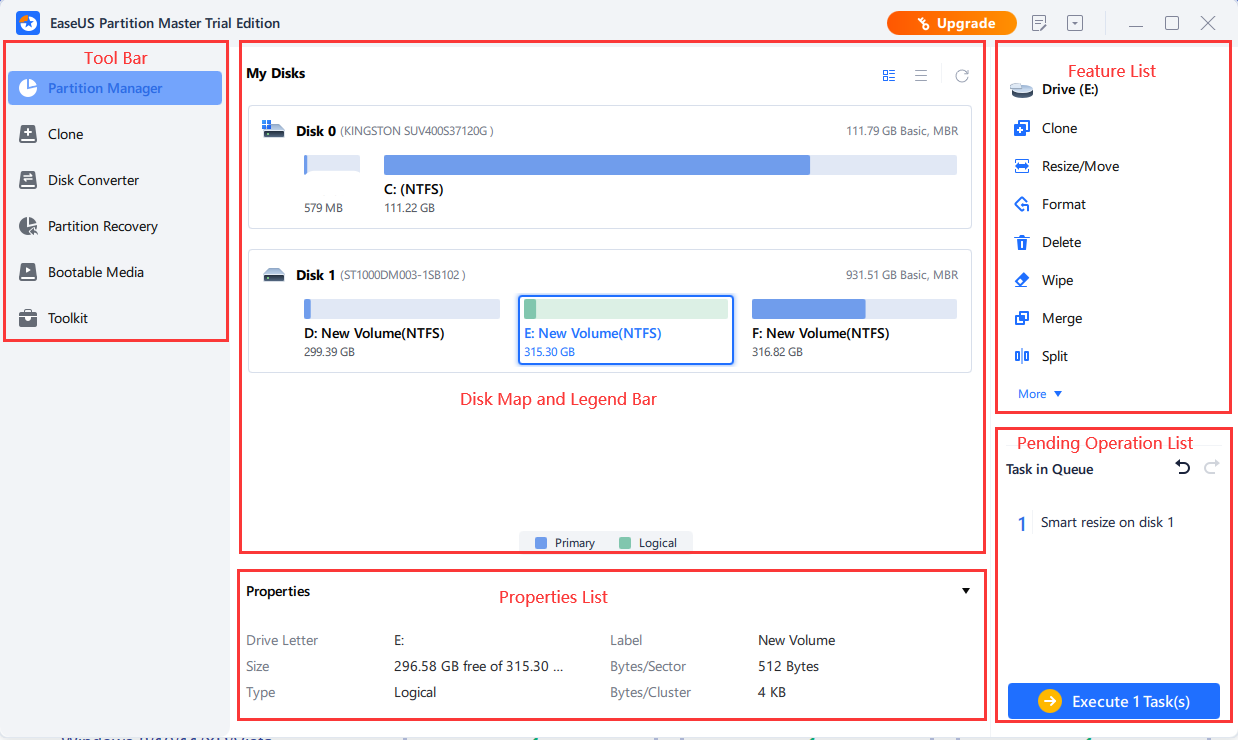
Task: Expand the More features dropdown
Action: click(x=1040, y=394)
